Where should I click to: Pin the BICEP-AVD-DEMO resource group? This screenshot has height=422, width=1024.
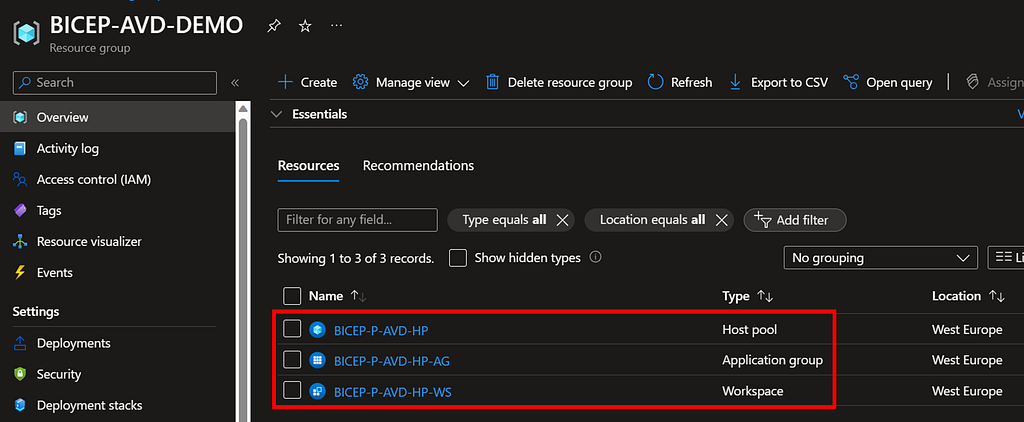274,26
